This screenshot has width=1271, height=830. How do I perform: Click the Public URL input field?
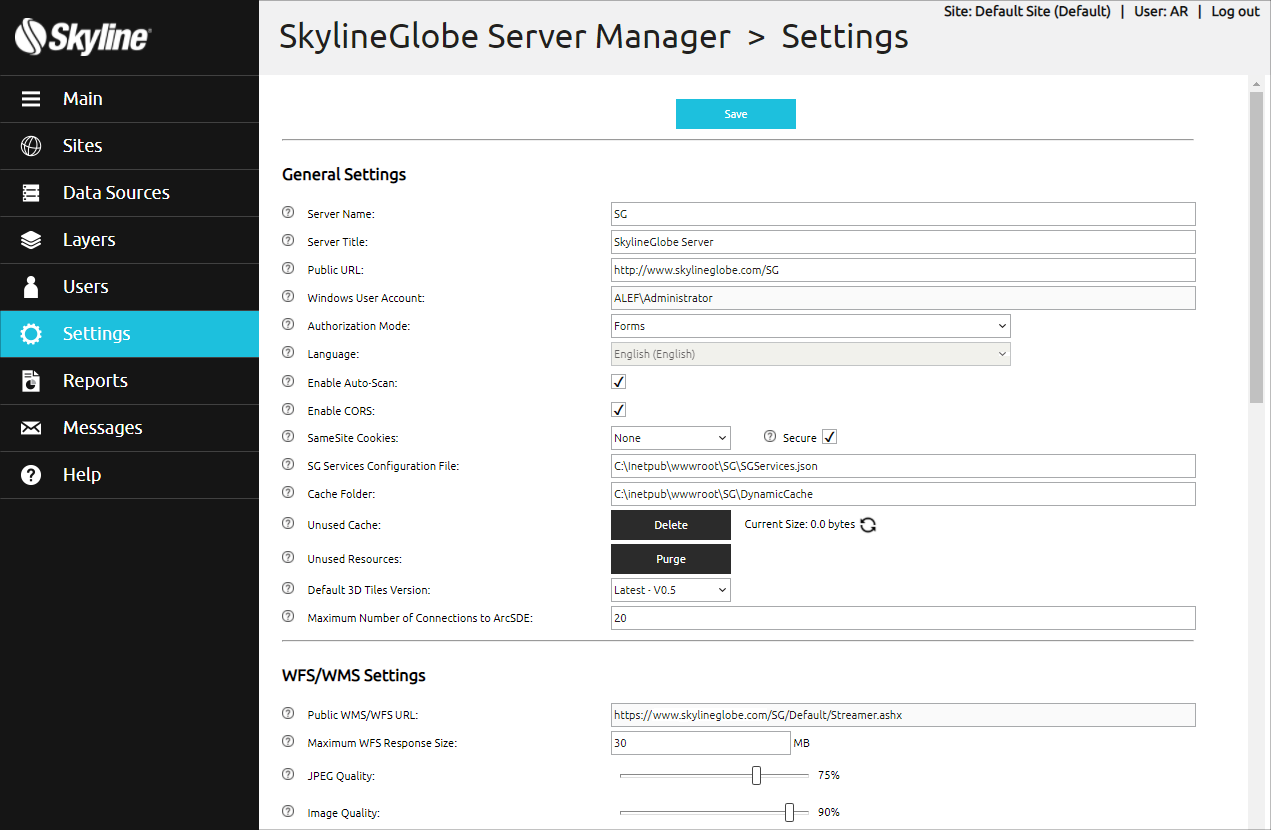(903, 270)
